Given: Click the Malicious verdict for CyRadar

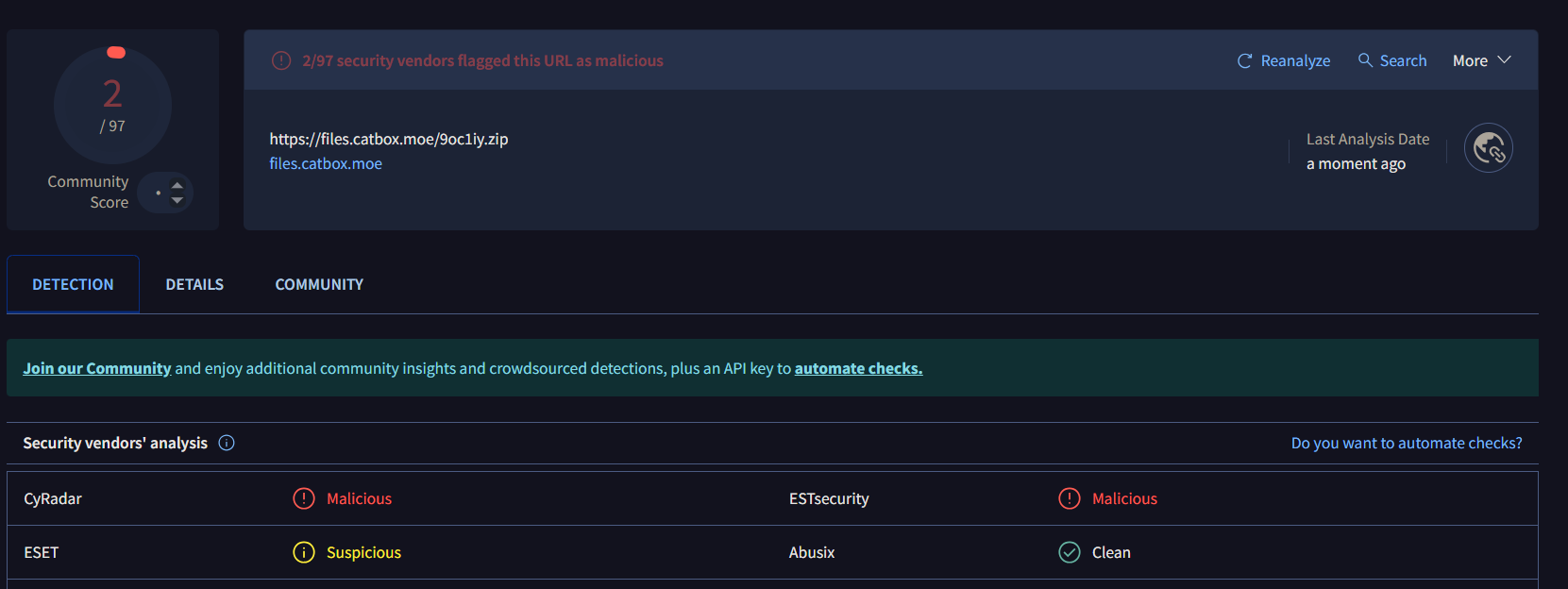Looking at the screenshot, I should pos(359,498).
